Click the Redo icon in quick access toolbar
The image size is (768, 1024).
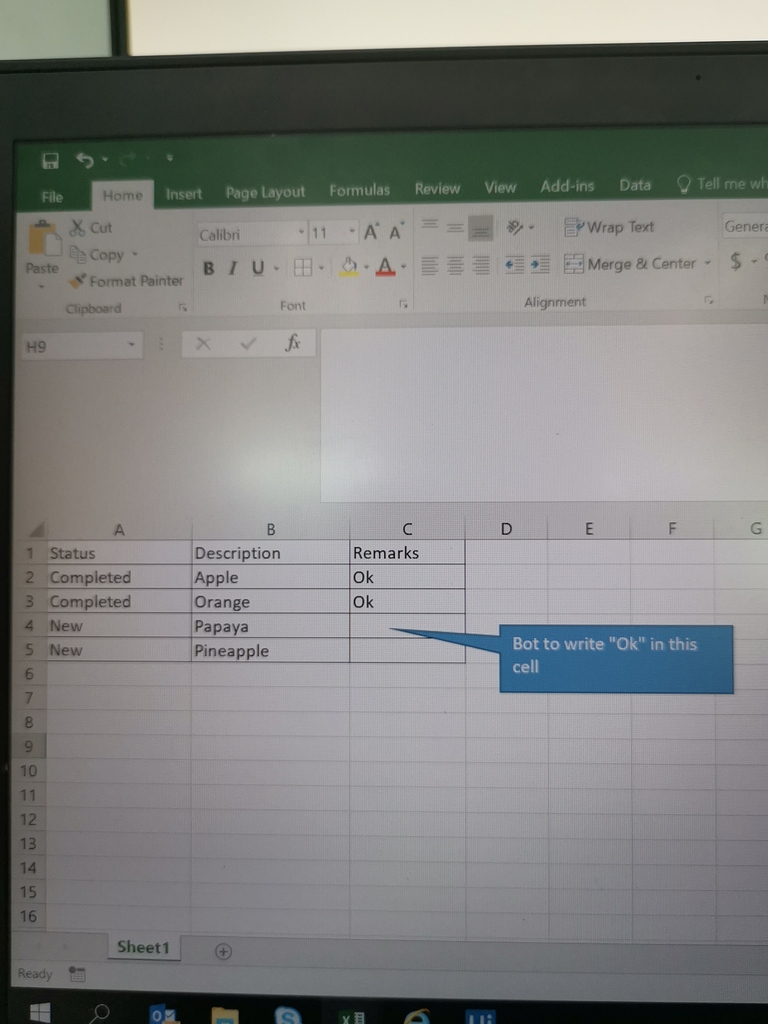coord(129,158)
